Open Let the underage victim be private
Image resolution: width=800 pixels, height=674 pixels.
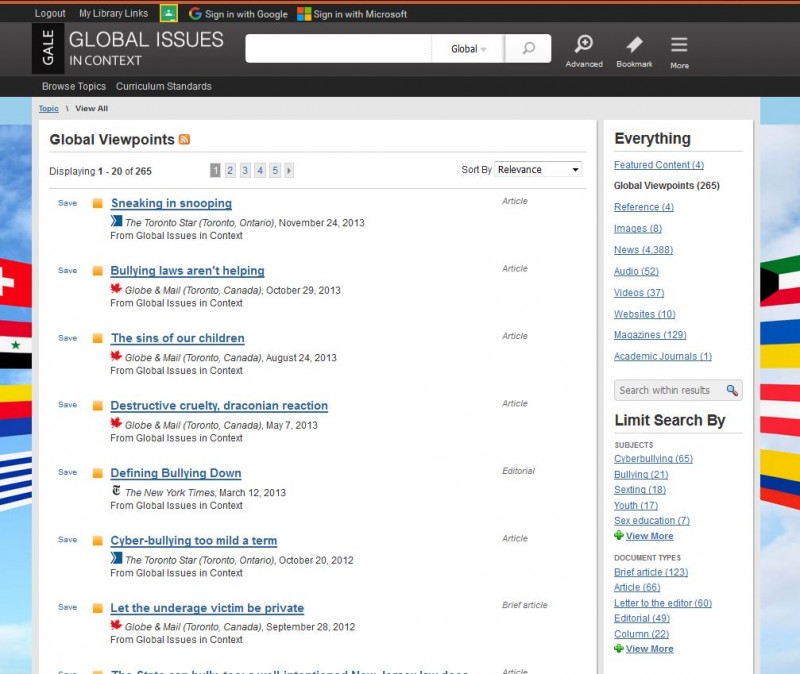click(x=207, y=608)
